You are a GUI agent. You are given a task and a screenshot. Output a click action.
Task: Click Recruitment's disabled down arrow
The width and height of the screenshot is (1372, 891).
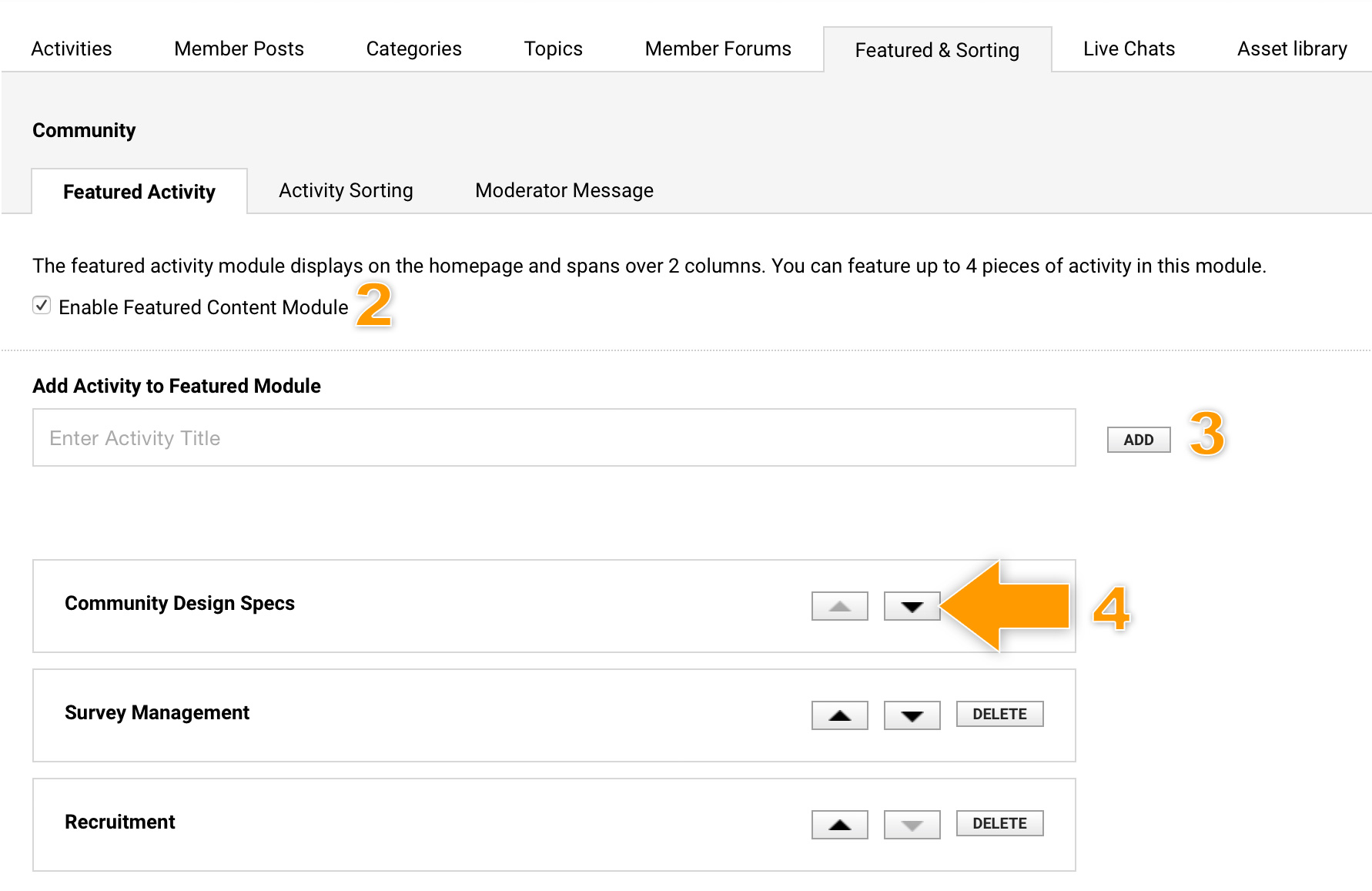(x=912, y=825)
